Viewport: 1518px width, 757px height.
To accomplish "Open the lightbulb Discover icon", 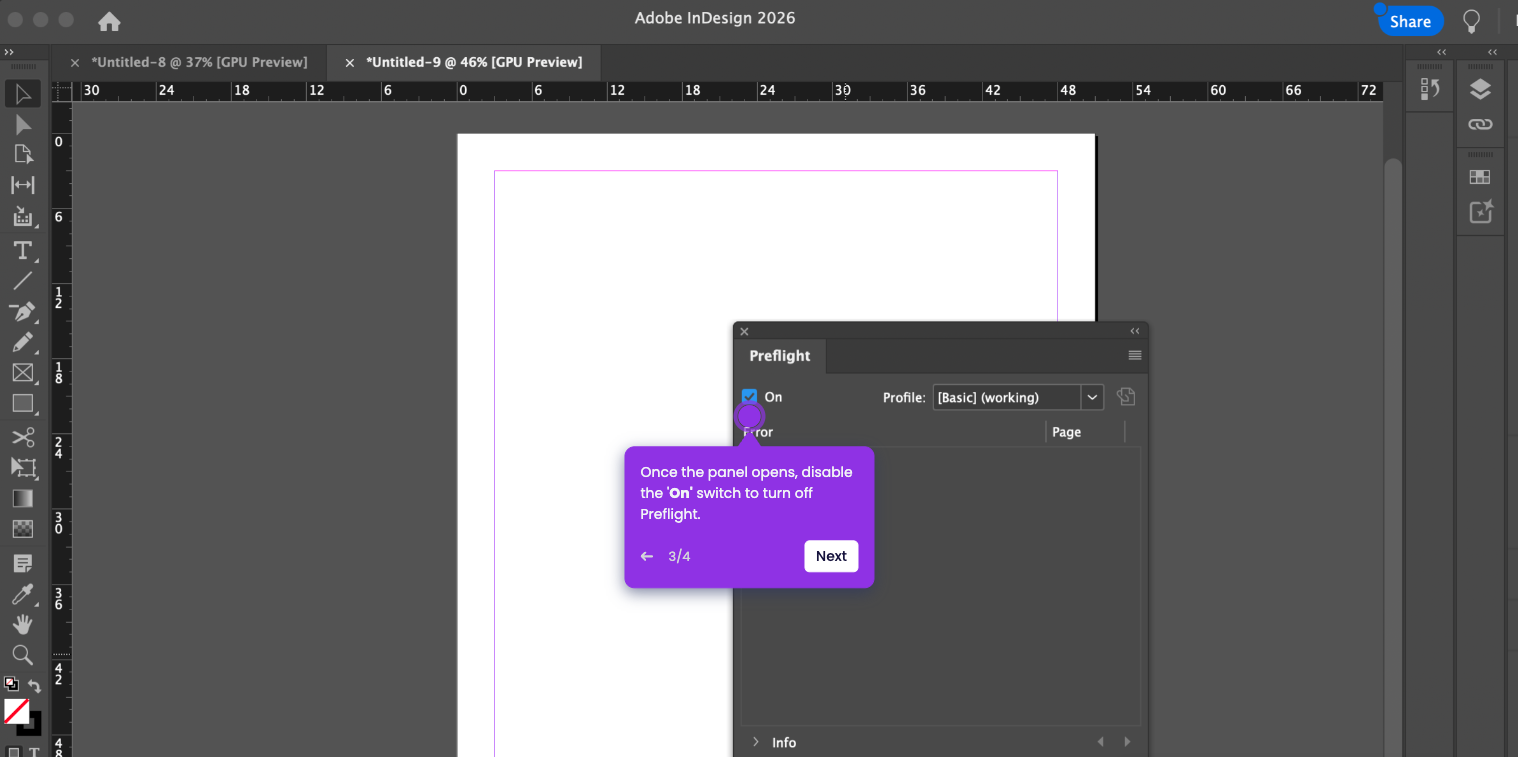I will [1471, 21].
